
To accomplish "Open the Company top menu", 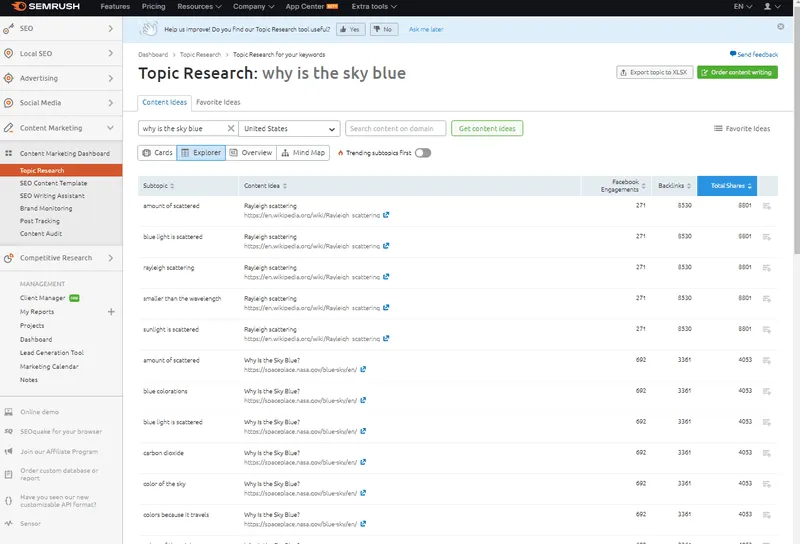I will click(254, 6).
